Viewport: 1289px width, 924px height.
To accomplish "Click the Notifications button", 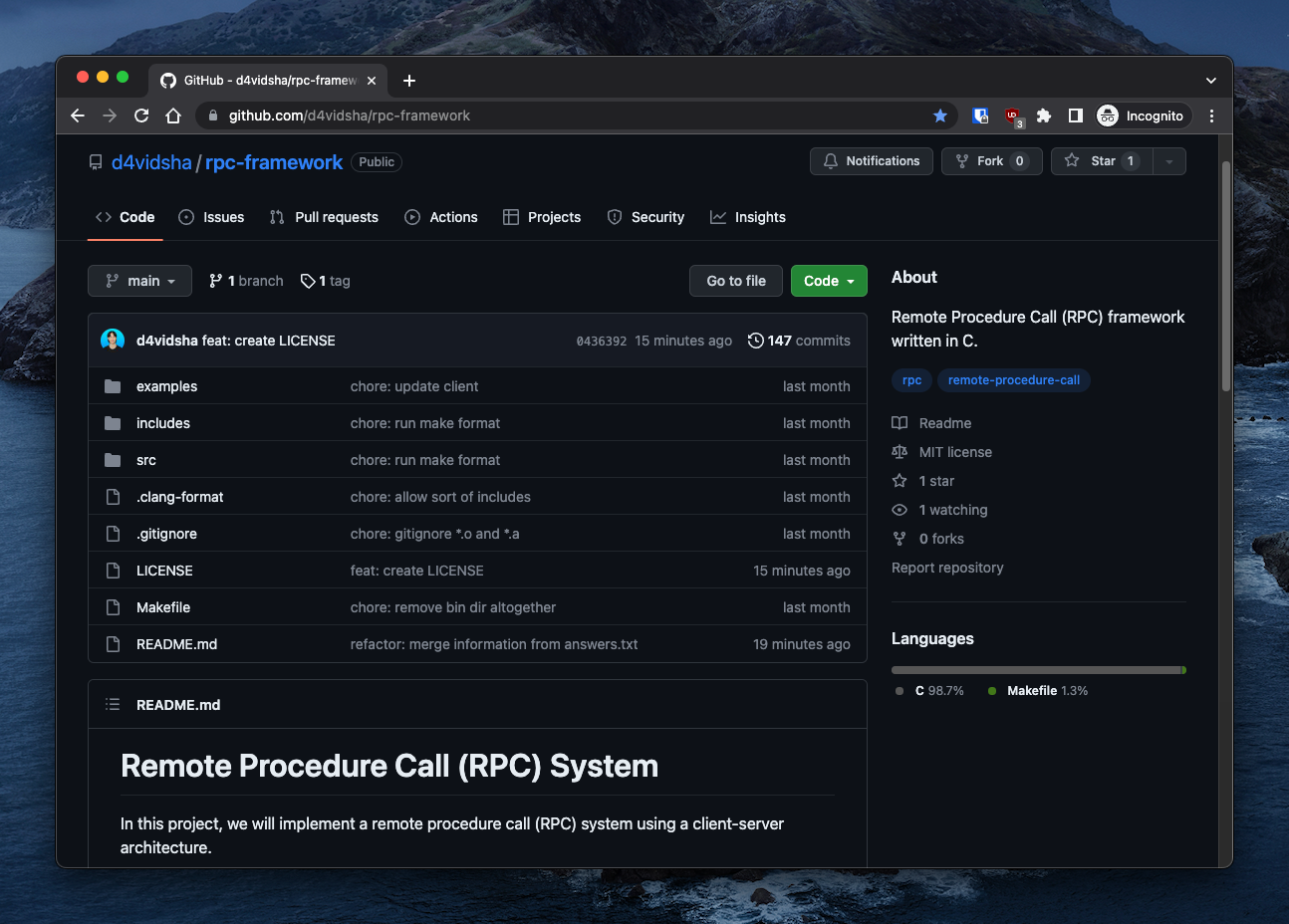I will pos(872,161).
